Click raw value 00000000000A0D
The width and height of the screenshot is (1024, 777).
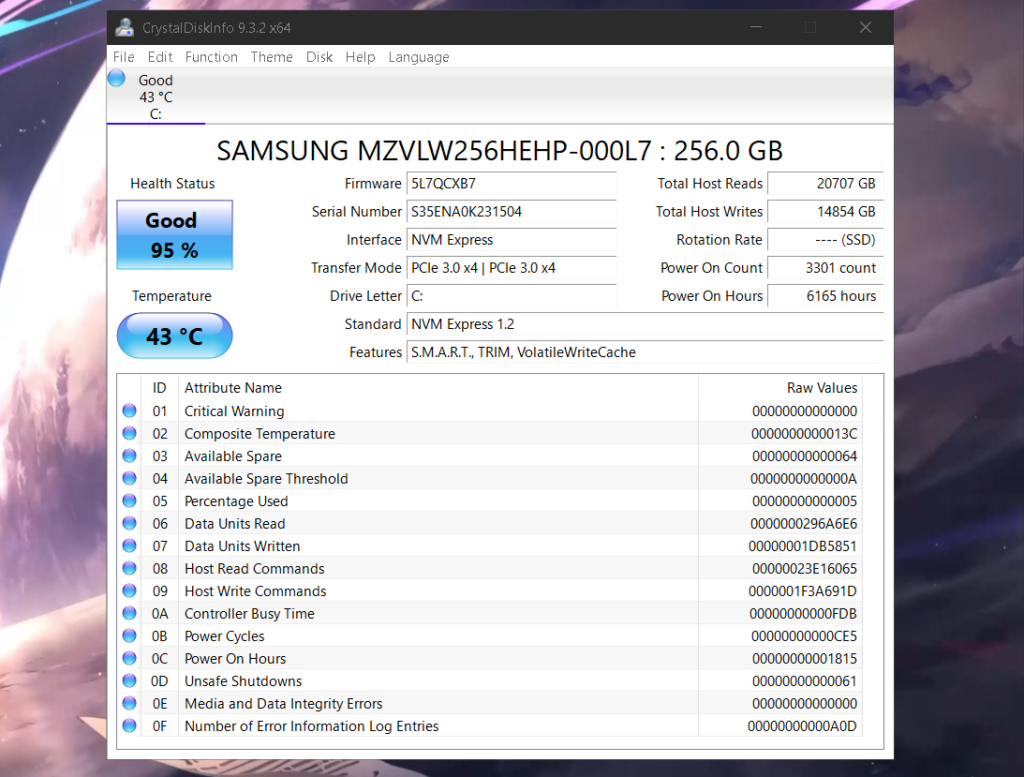tap(802, 726)
